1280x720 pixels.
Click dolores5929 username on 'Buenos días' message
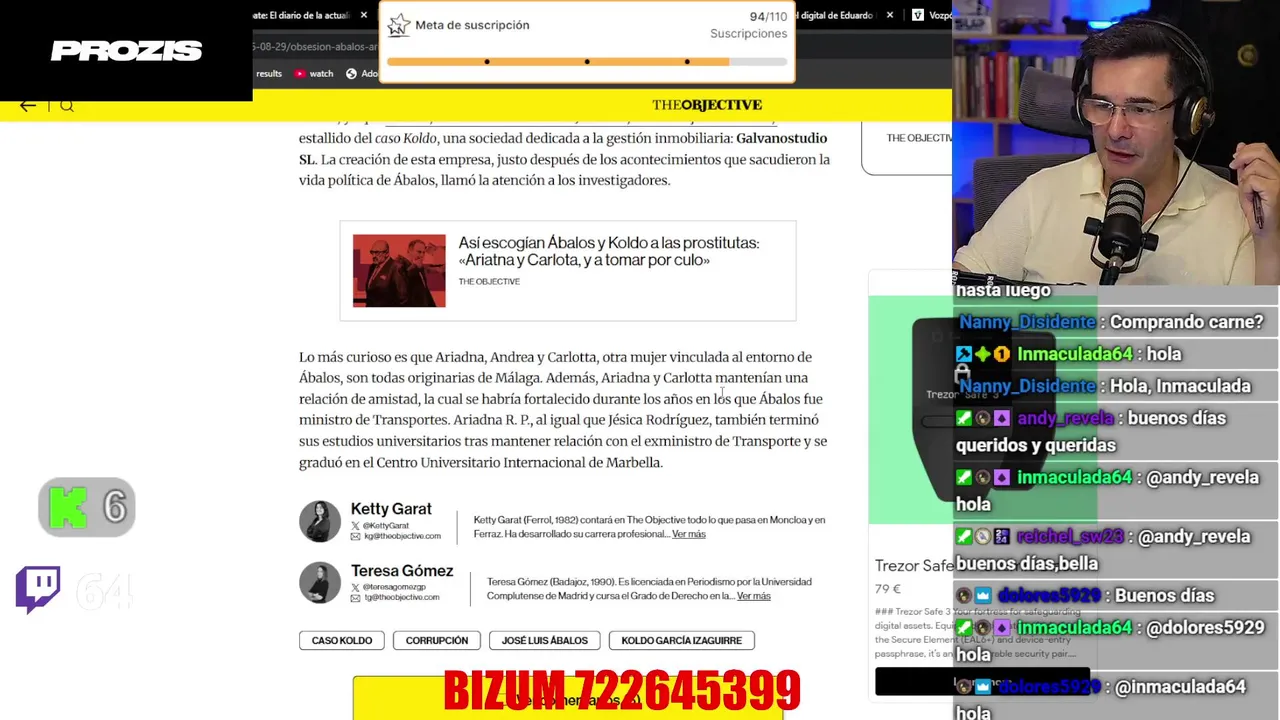click(x=1048, y=596)
